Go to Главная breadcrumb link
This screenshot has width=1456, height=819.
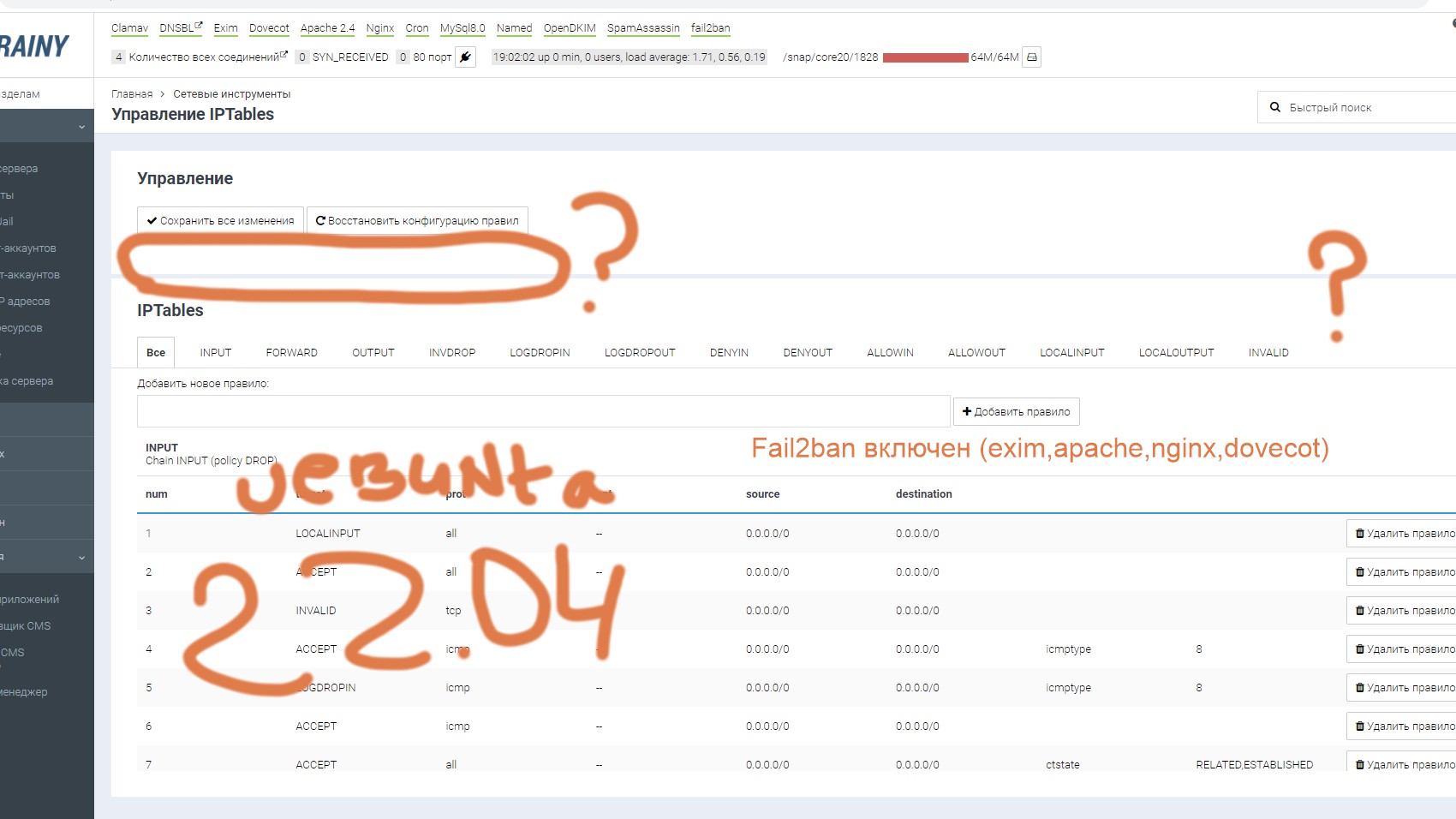pos(132,94)
